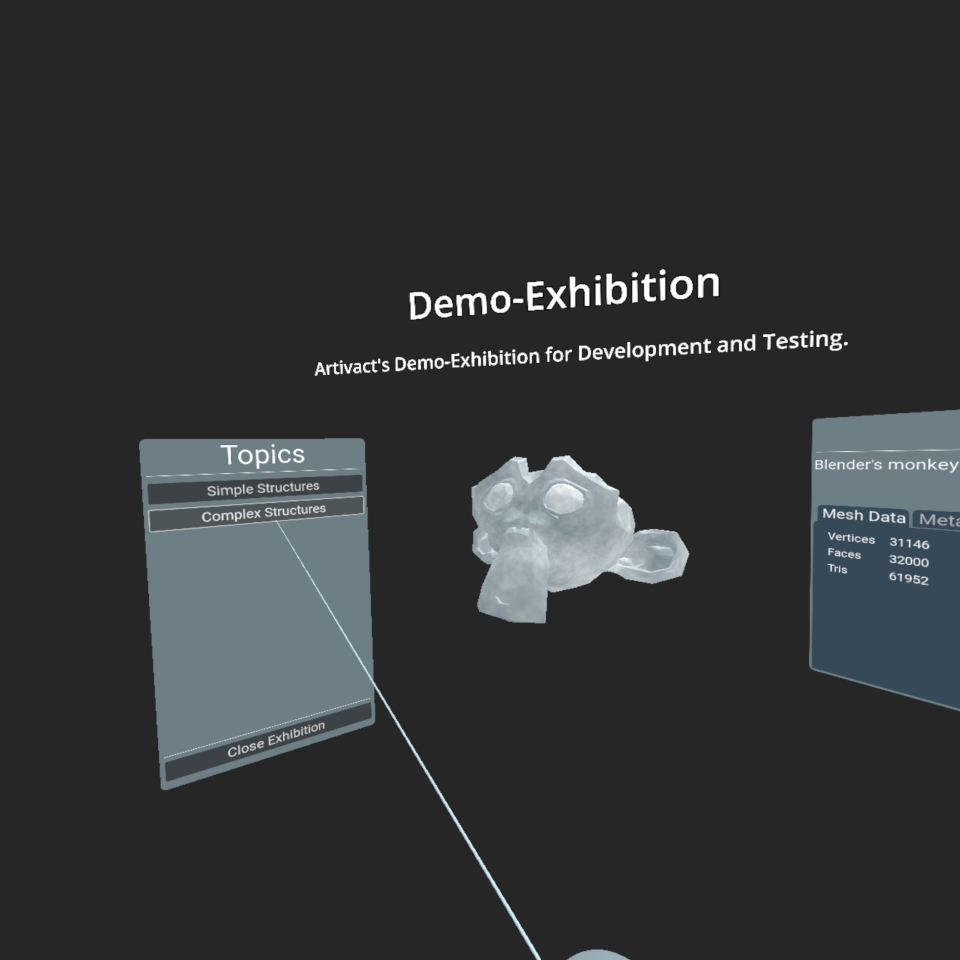Click the Tris label
Viewport: 960px width, 960px height.
click(x=837, y=569)
